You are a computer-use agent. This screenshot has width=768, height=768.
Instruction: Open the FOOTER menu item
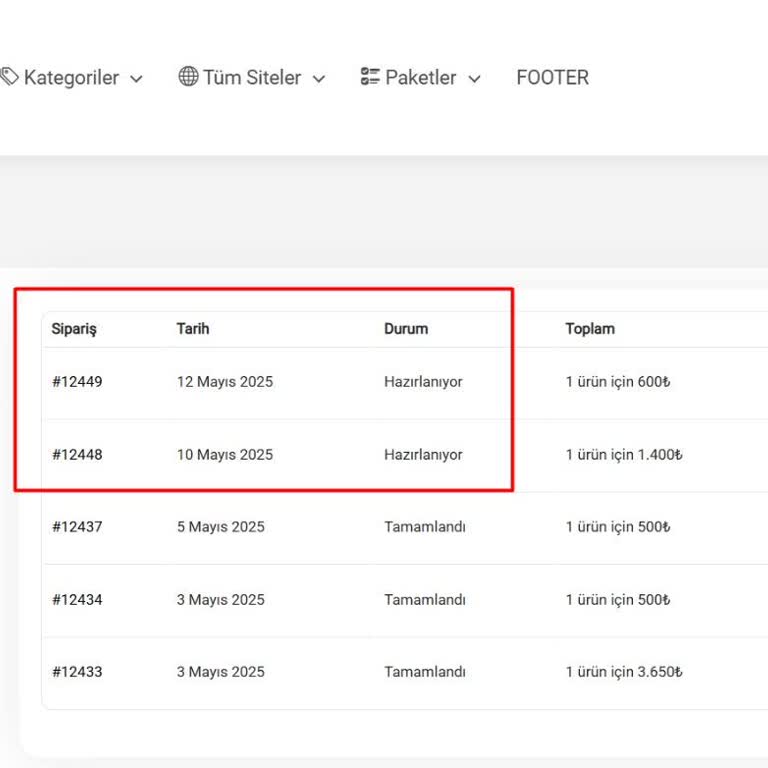[x=552, y=78]
